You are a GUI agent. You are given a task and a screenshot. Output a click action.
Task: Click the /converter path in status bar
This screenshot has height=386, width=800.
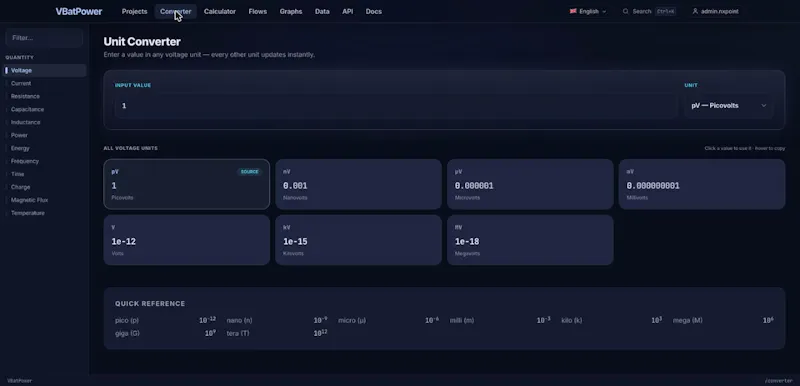(778, 381)
